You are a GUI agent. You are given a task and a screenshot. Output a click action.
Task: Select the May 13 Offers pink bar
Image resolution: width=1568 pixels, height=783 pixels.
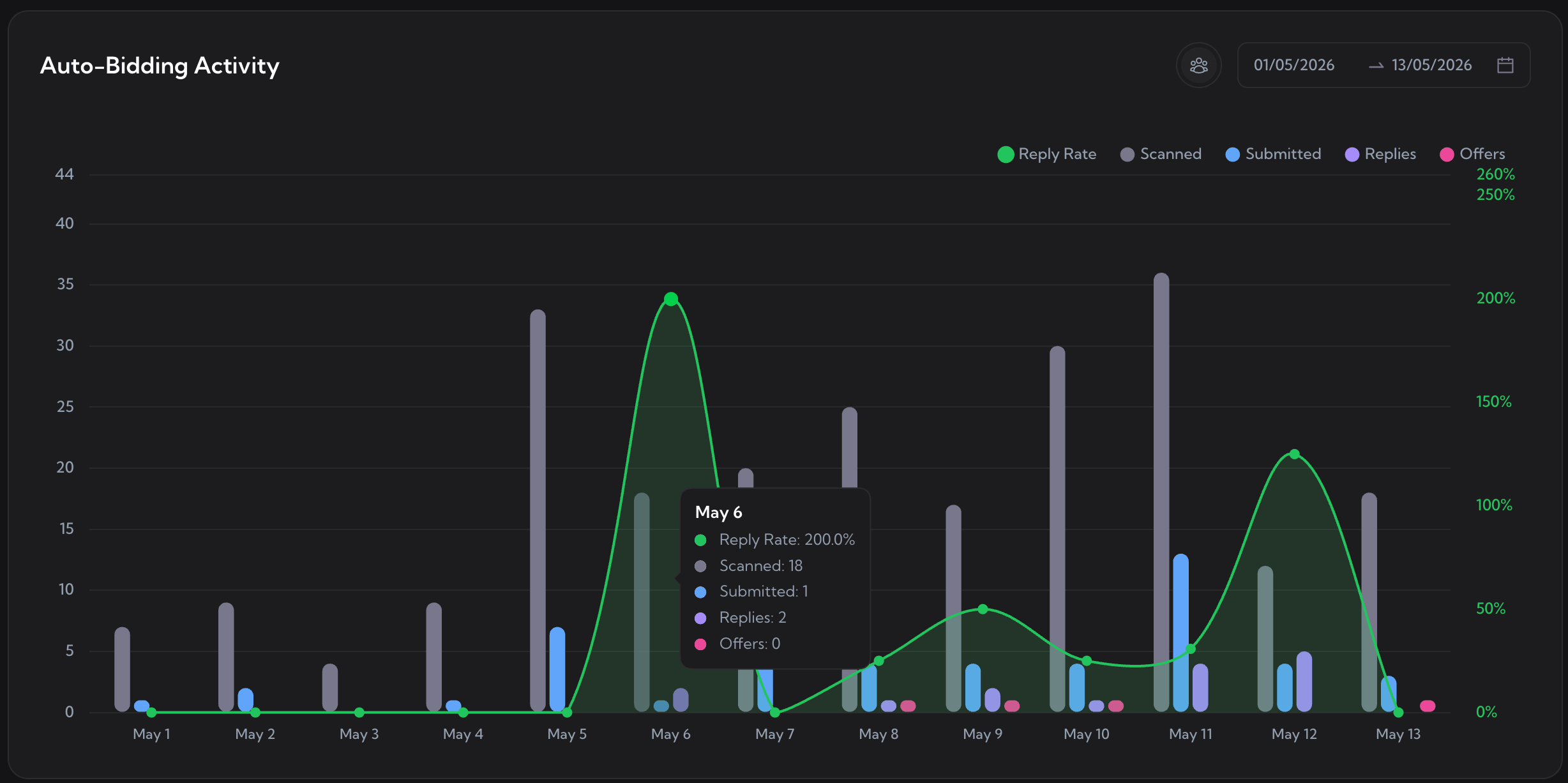click(1428, 706)
